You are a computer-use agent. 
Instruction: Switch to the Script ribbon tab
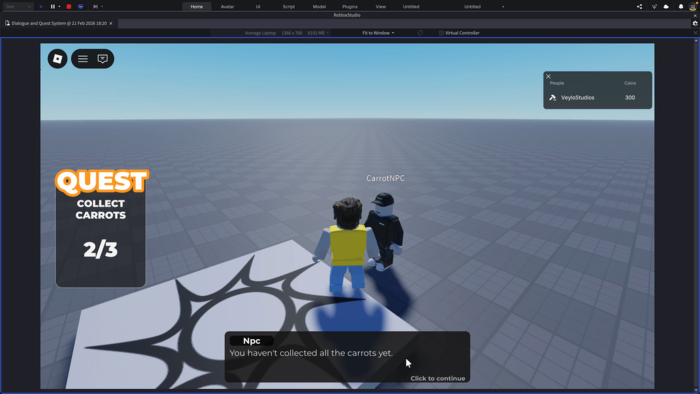click(288, 7)
